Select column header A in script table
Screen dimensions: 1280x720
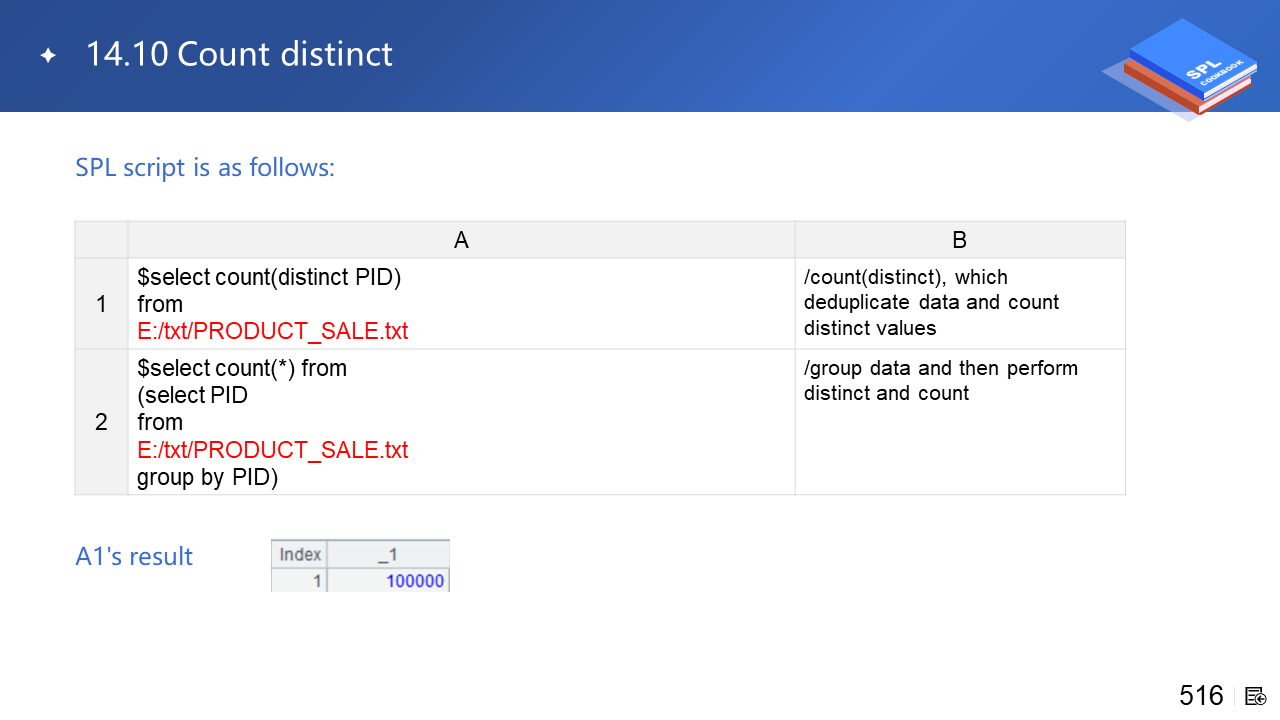[461, 240]
